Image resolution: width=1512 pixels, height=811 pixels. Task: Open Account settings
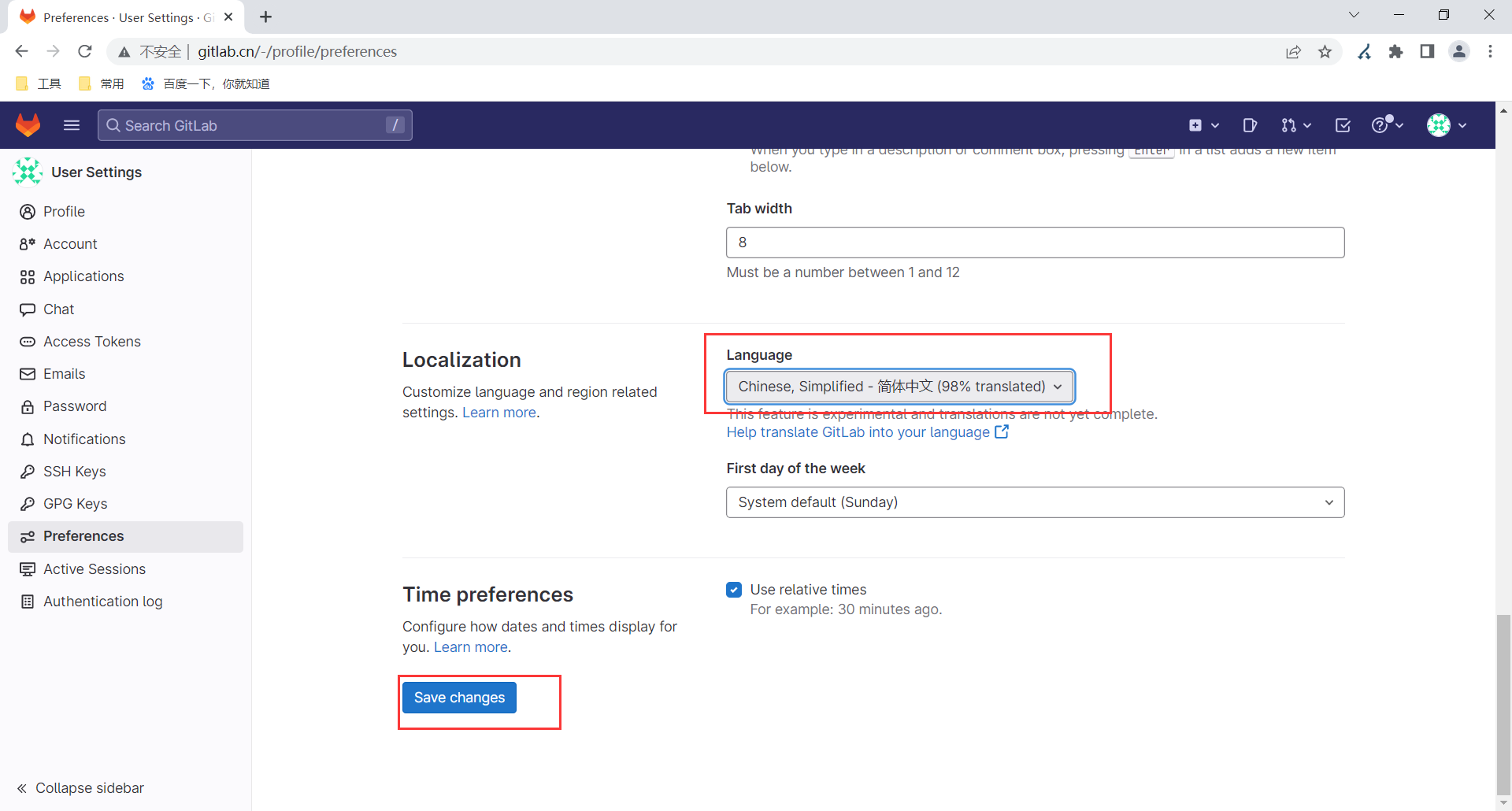(126, 244)
